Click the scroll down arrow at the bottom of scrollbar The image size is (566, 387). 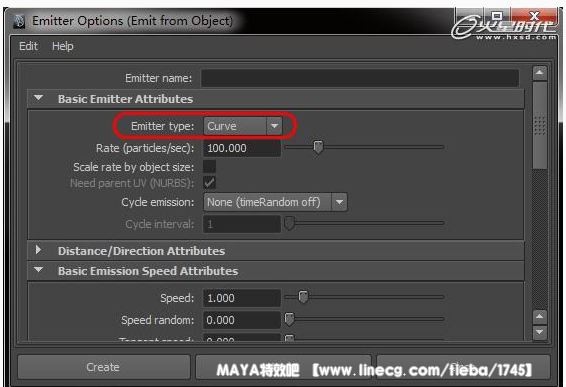coord(540,332)
